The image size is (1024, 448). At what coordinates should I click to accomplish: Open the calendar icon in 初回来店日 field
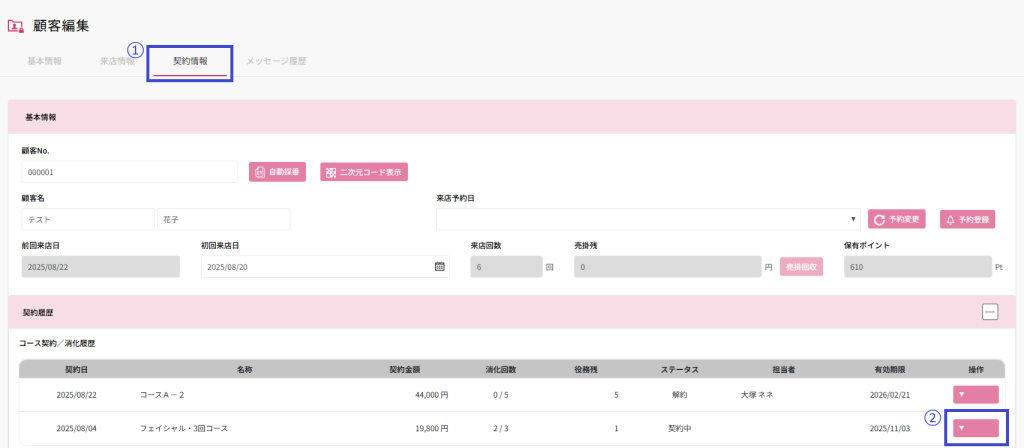point(439,266)
